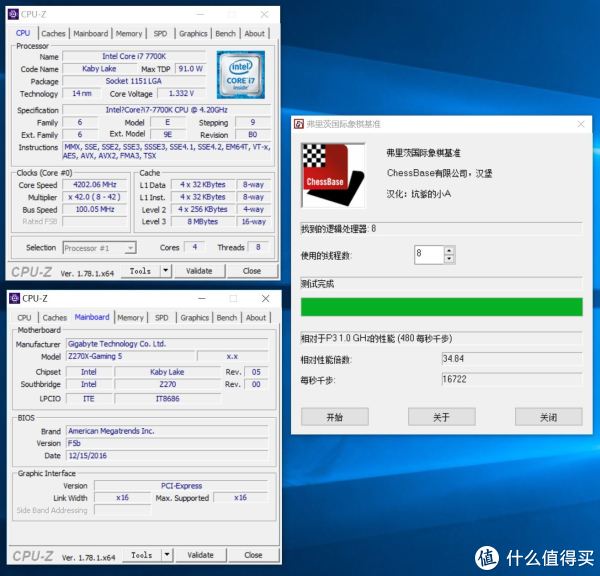The image size is (600, 576).
Task: Click Tools button in top CPU-Z window
Action: coord(140,271)
